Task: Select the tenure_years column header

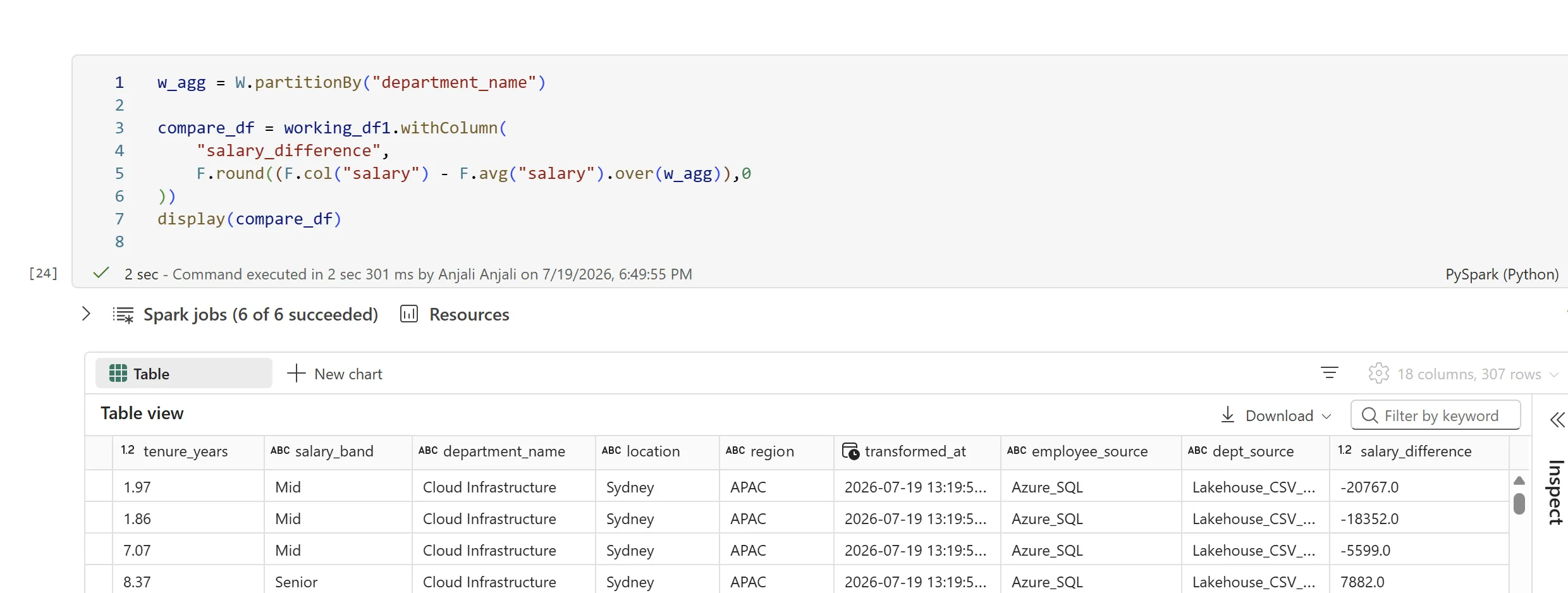Action: click(x=188, y=451)
